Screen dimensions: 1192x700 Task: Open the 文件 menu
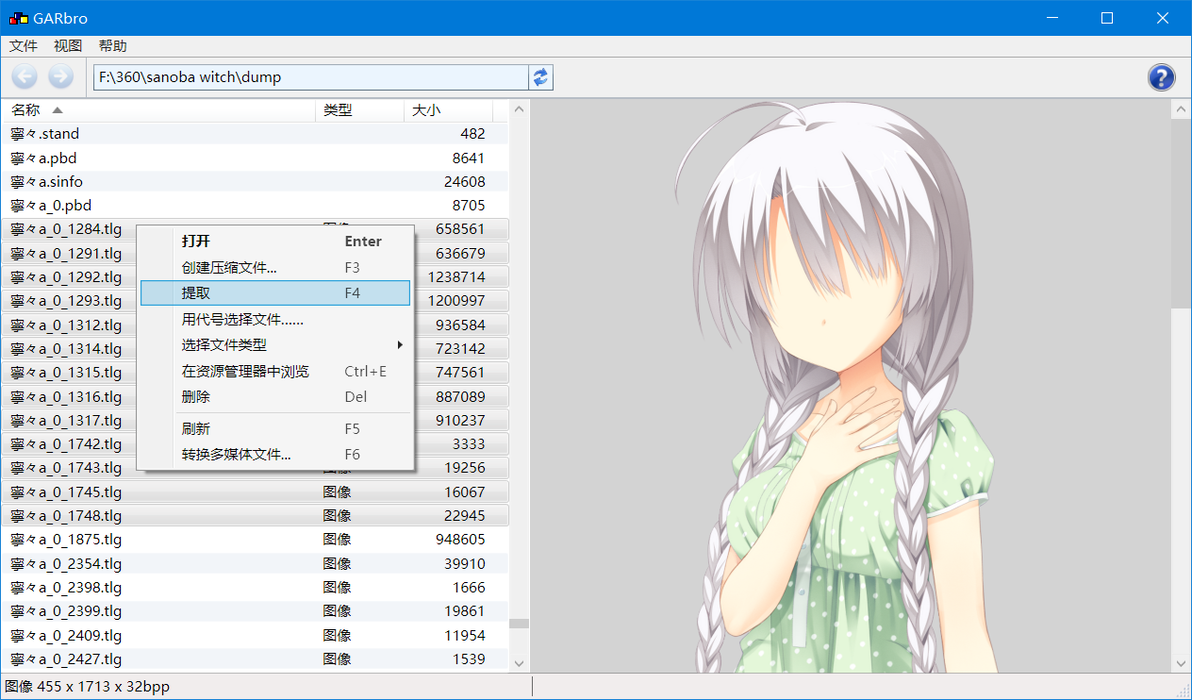pyautogui.click(x=23, y=46)
